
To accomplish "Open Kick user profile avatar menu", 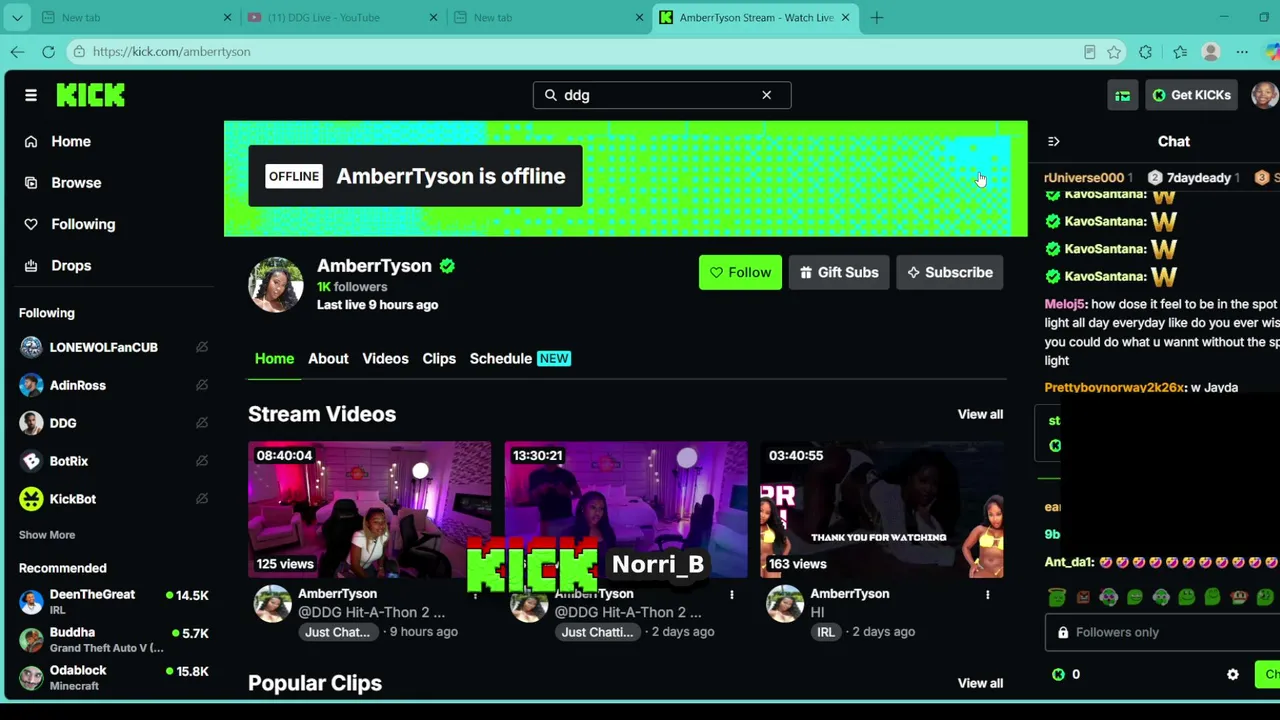I will (x=1265, y=95).
